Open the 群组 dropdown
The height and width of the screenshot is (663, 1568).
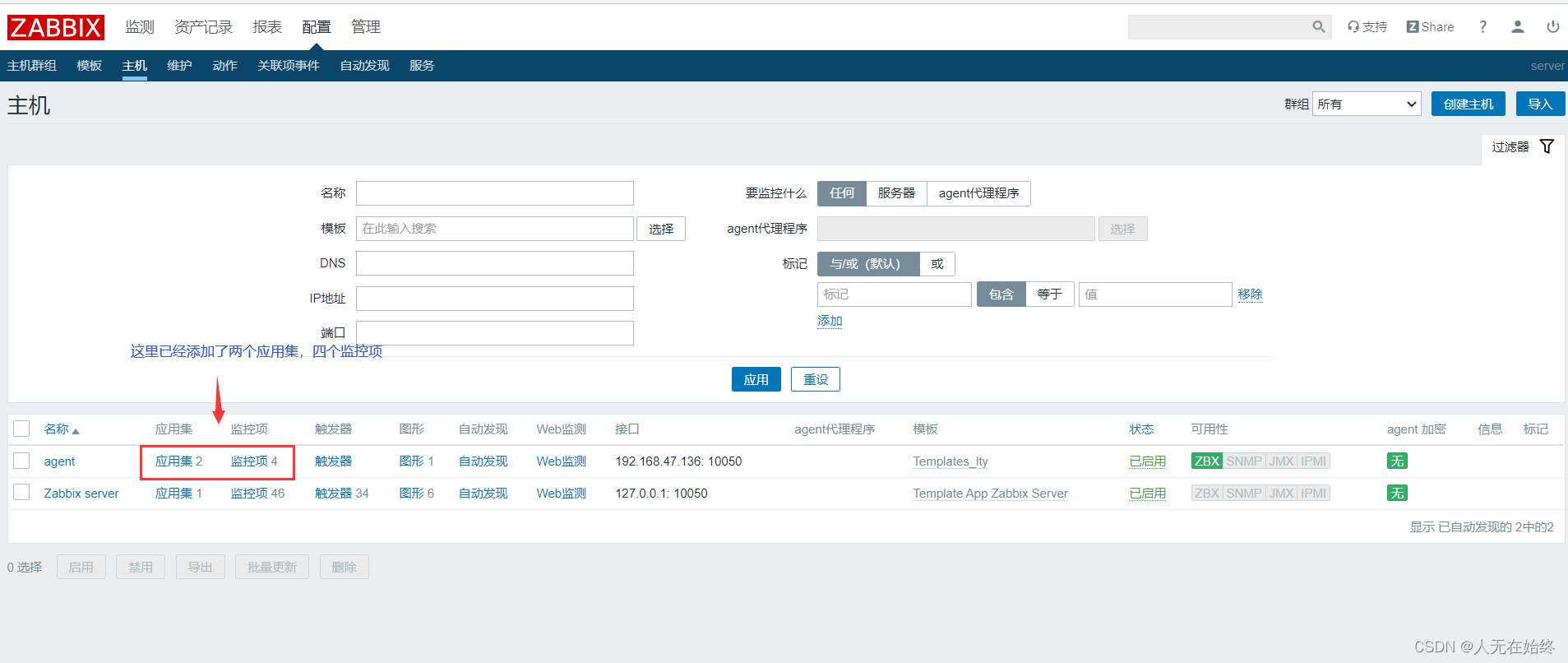click(1367, 104)
